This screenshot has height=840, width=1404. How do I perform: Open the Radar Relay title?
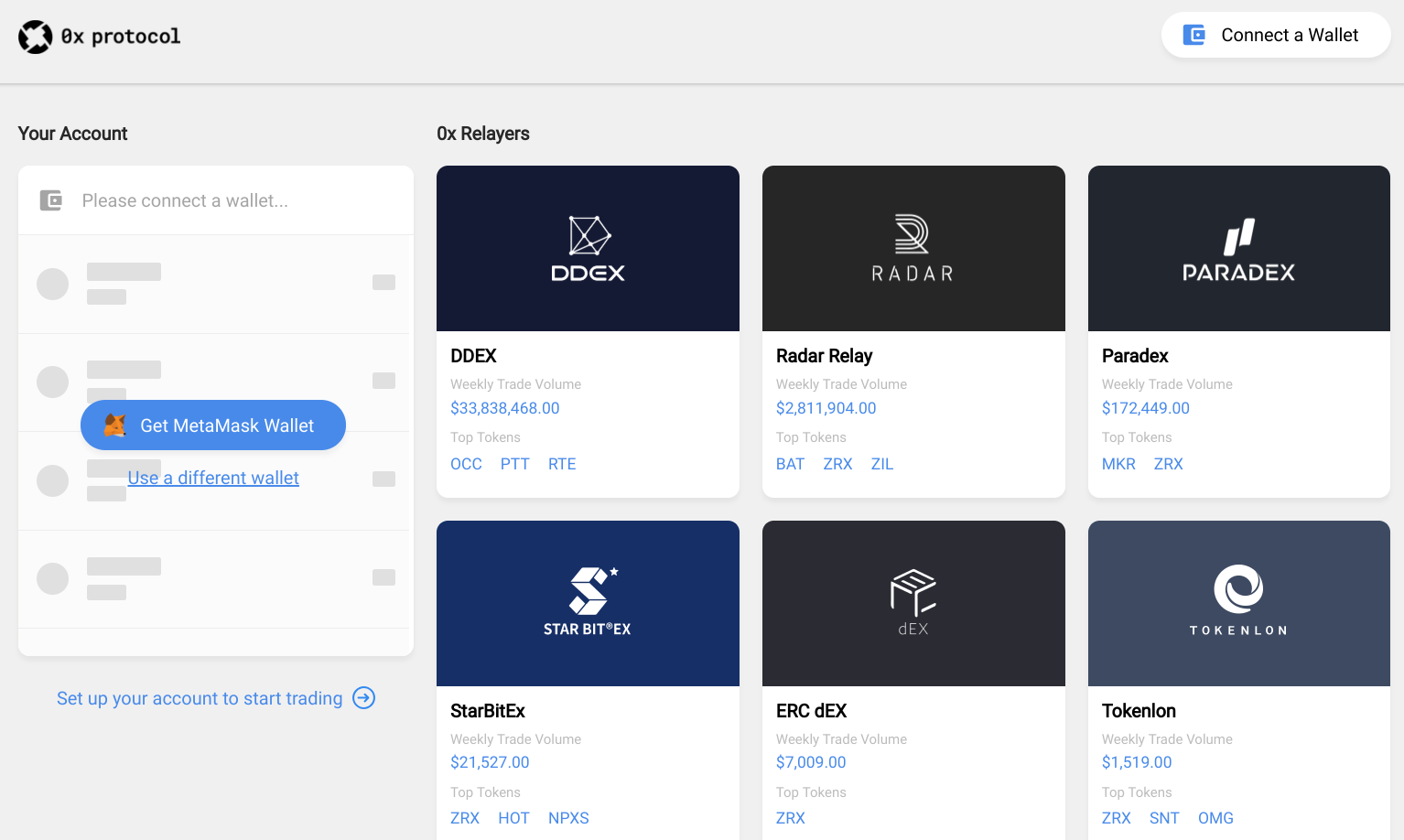pos(824,356)
